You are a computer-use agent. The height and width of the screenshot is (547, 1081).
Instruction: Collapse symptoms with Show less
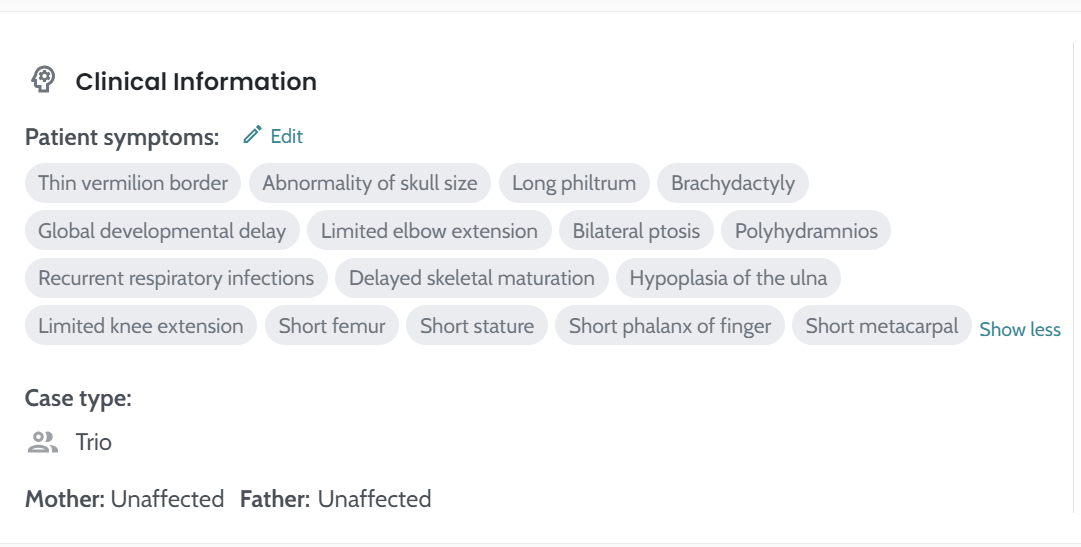coord(1020,329)
